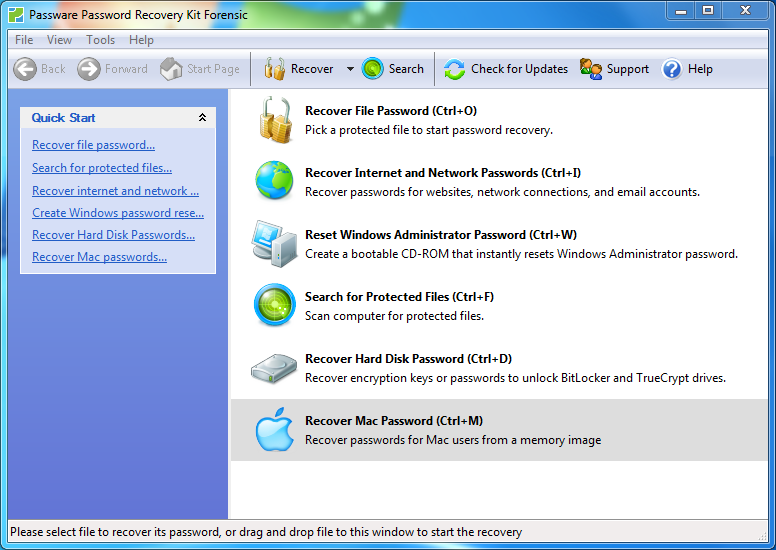776x550 pixels.
Task: Click the Check for Updates toolbar icon
Action: (x=455, y=69)
